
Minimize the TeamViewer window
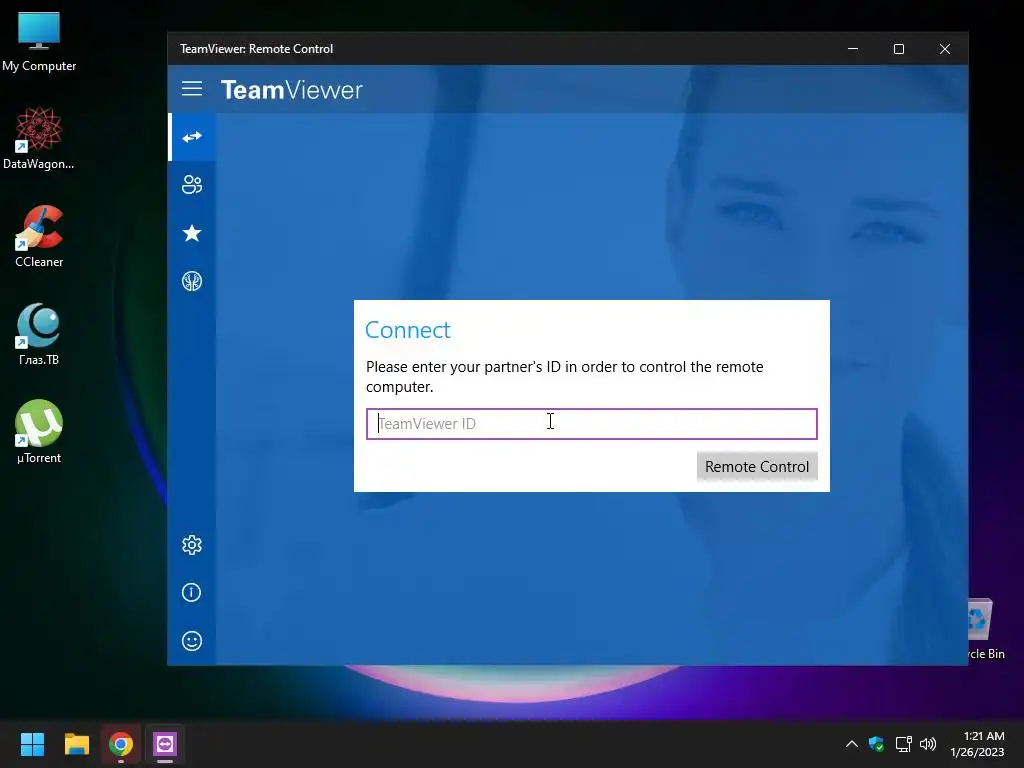853,49
